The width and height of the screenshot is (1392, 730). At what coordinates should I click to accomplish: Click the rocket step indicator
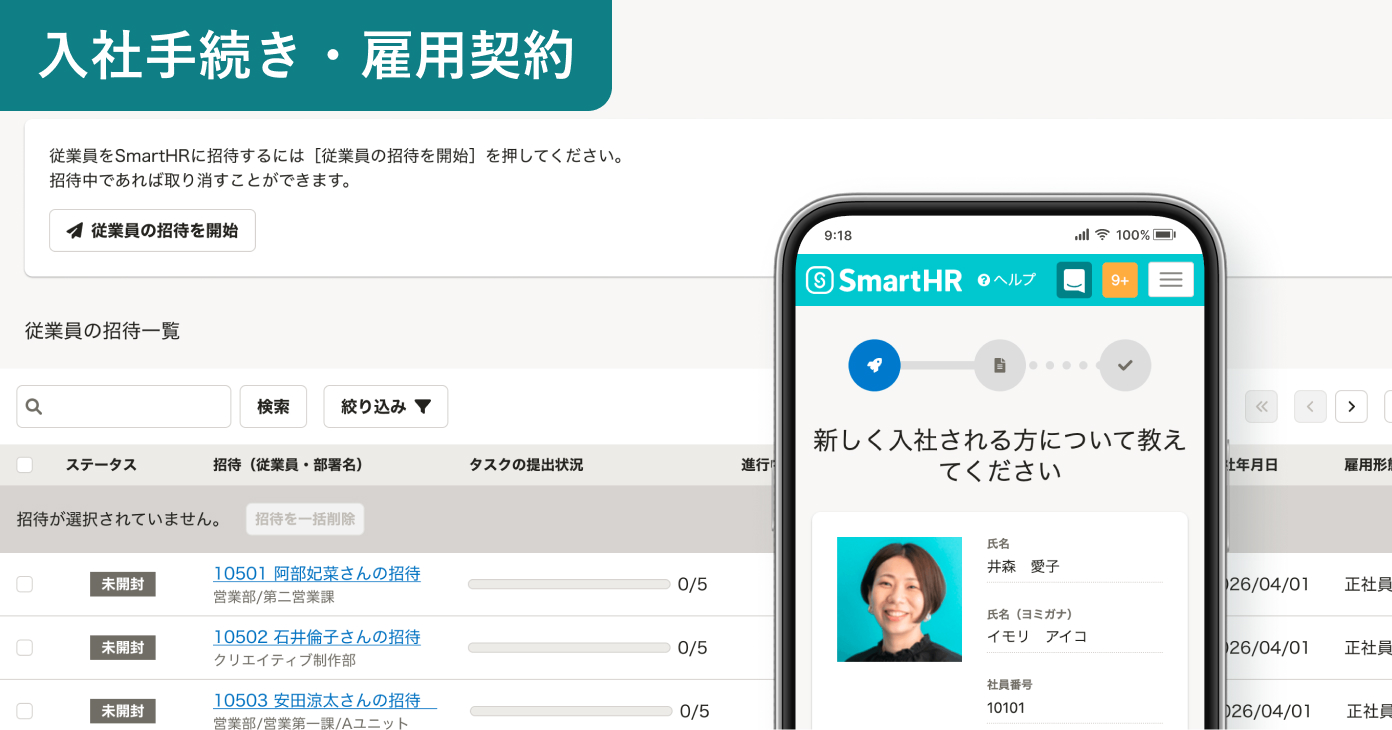pos(874,365)
